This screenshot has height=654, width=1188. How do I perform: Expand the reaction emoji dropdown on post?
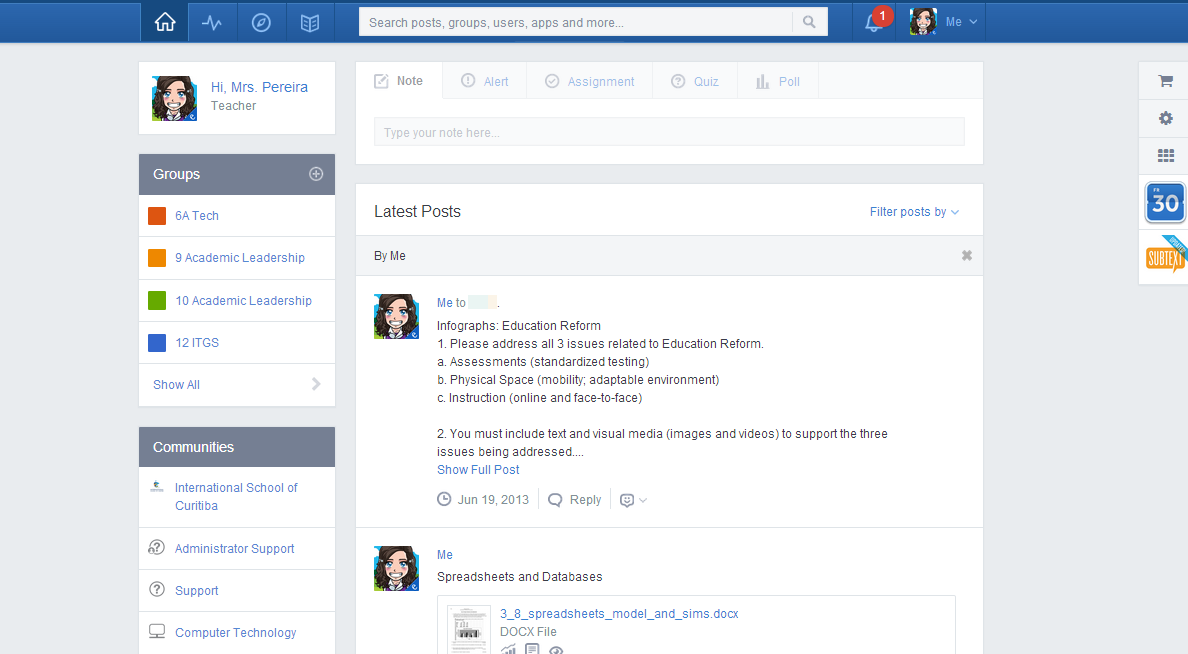pyautogui.click(x=632, y=500)
